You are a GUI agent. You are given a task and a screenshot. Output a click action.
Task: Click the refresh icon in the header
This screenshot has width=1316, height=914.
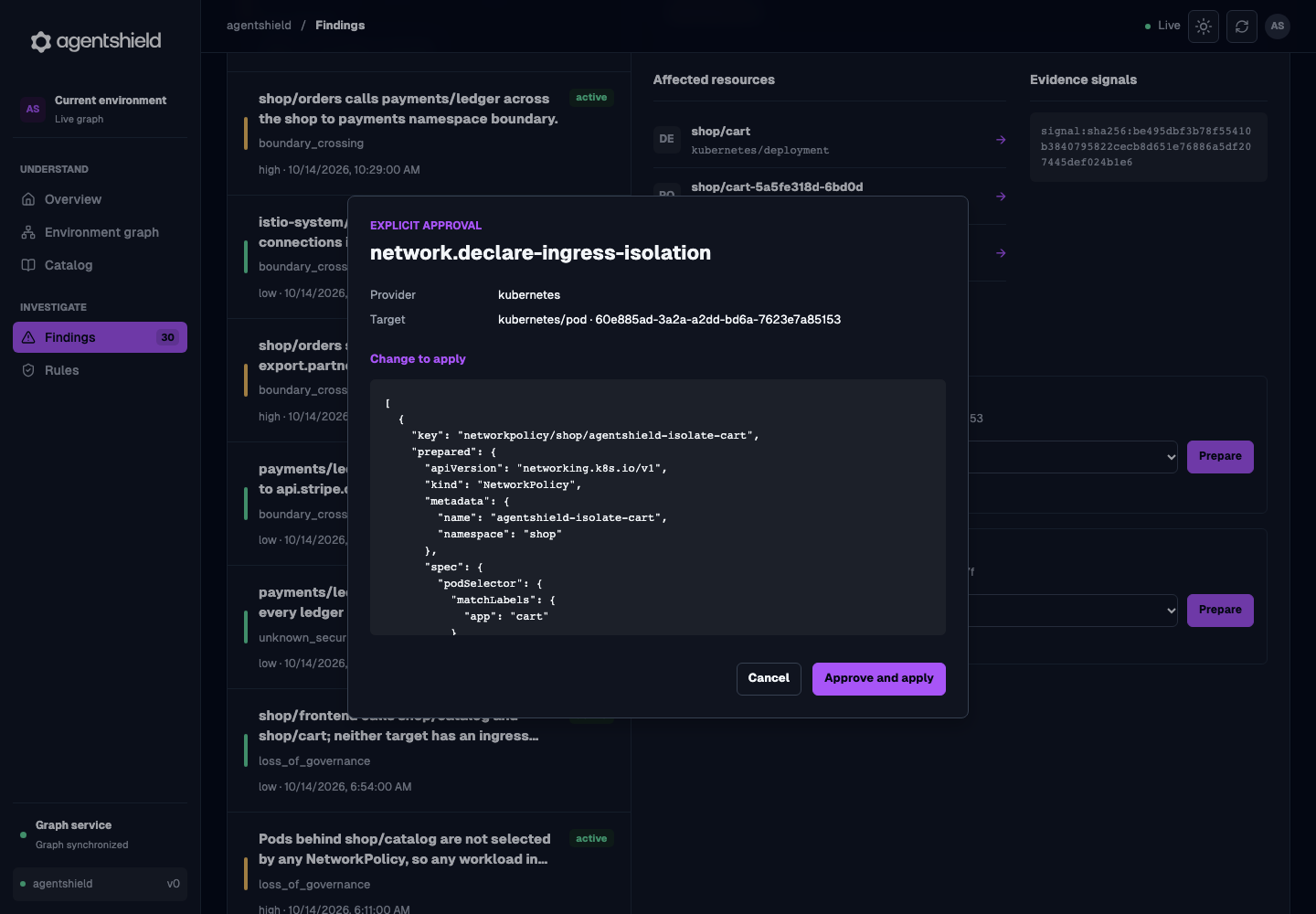click(x=1242, y=27)
